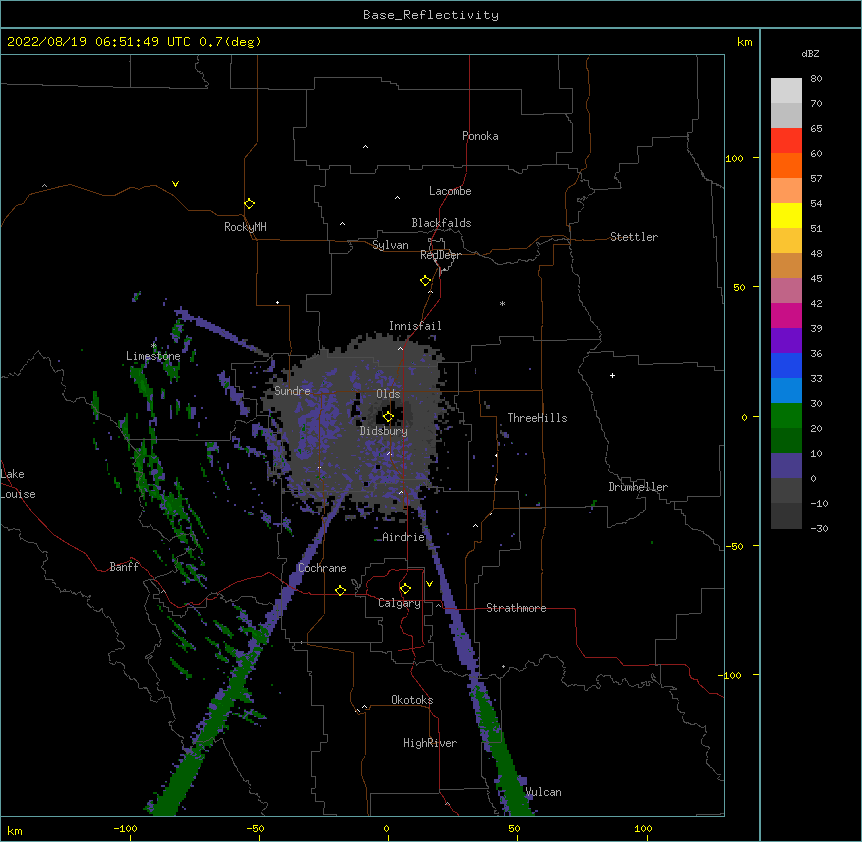
Task: Click the ThreeHills label
Action: tap(537, 418)
